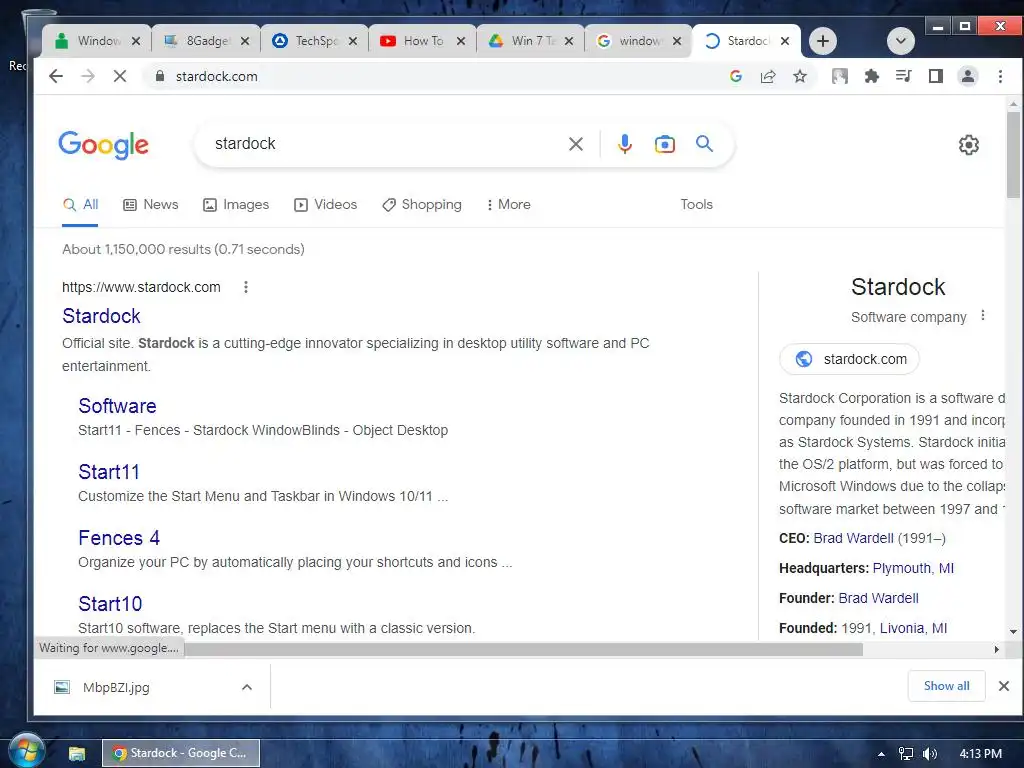Open a new tab with plus button
This screenshot has width=1024, height=768.
823,41
